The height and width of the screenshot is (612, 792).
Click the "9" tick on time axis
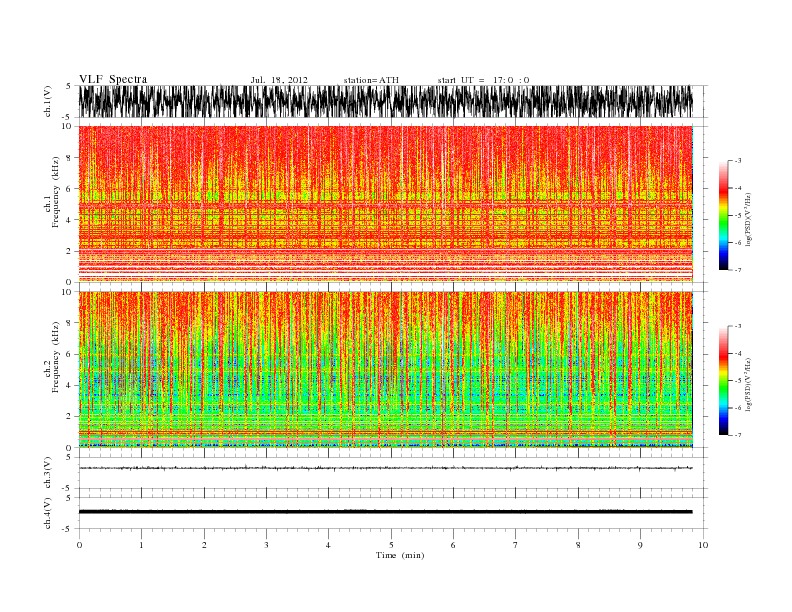[640, 545]
